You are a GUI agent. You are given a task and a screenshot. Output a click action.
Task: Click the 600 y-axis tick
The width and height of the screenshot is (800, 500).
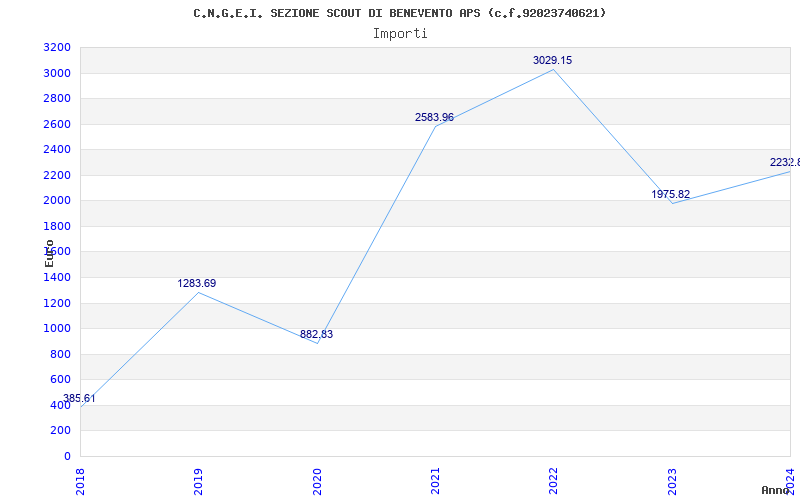pos(61,380)
